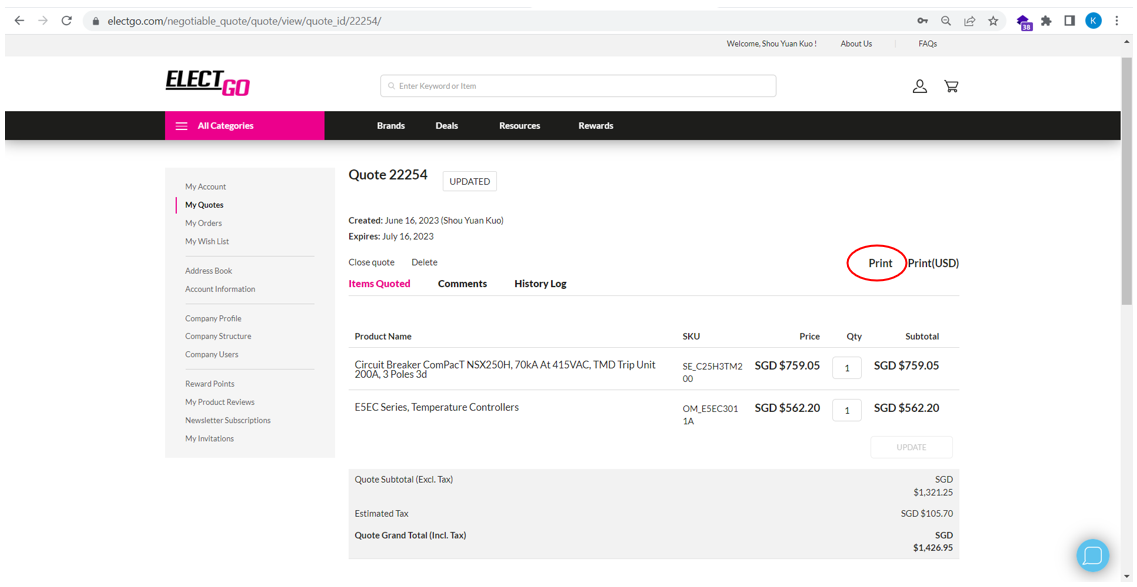Go back to the previous browser page
Screen dimensions: 1137x587
19,21
